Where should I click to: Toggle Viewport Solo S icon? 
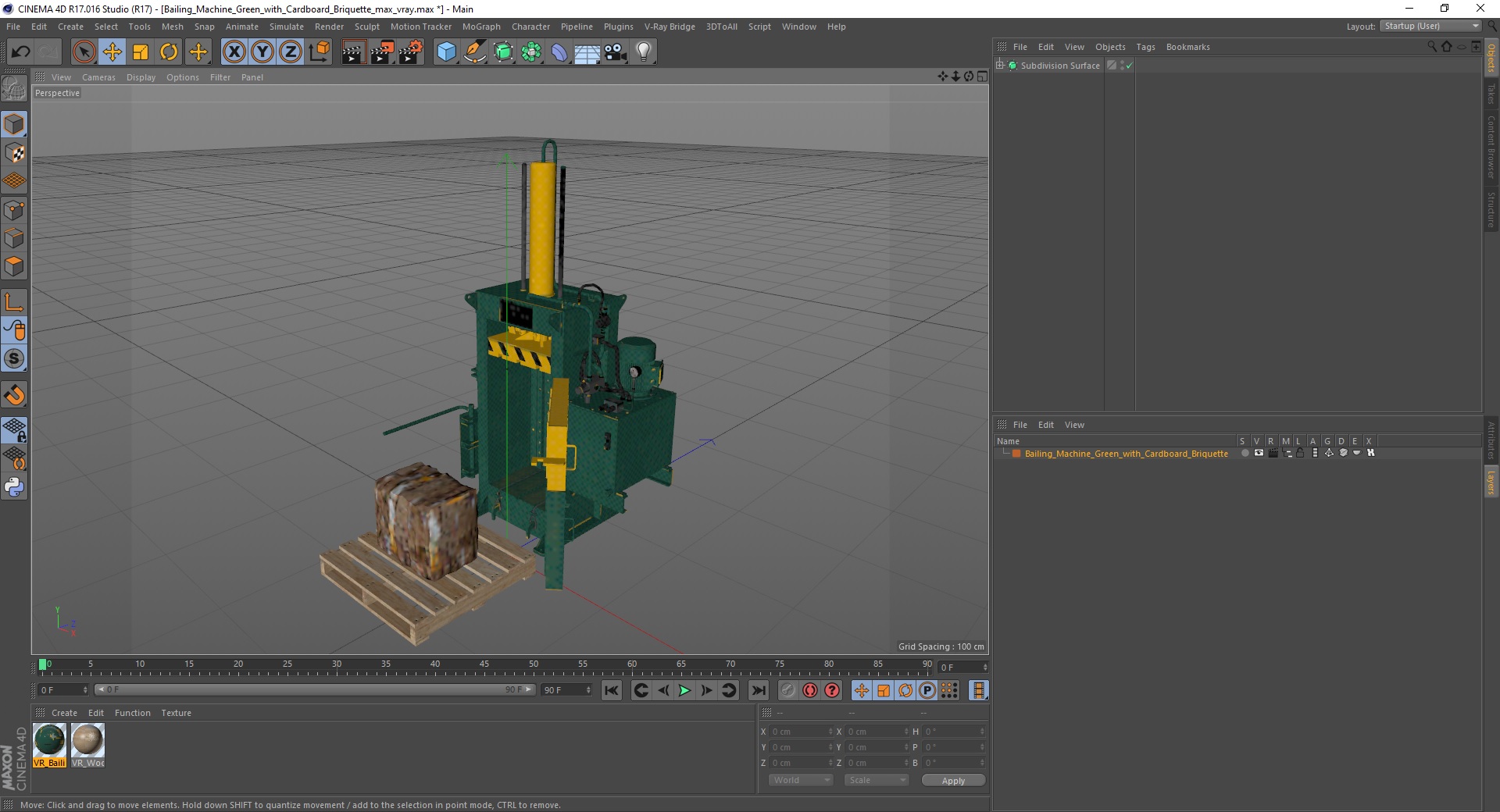tap(14, 358)
